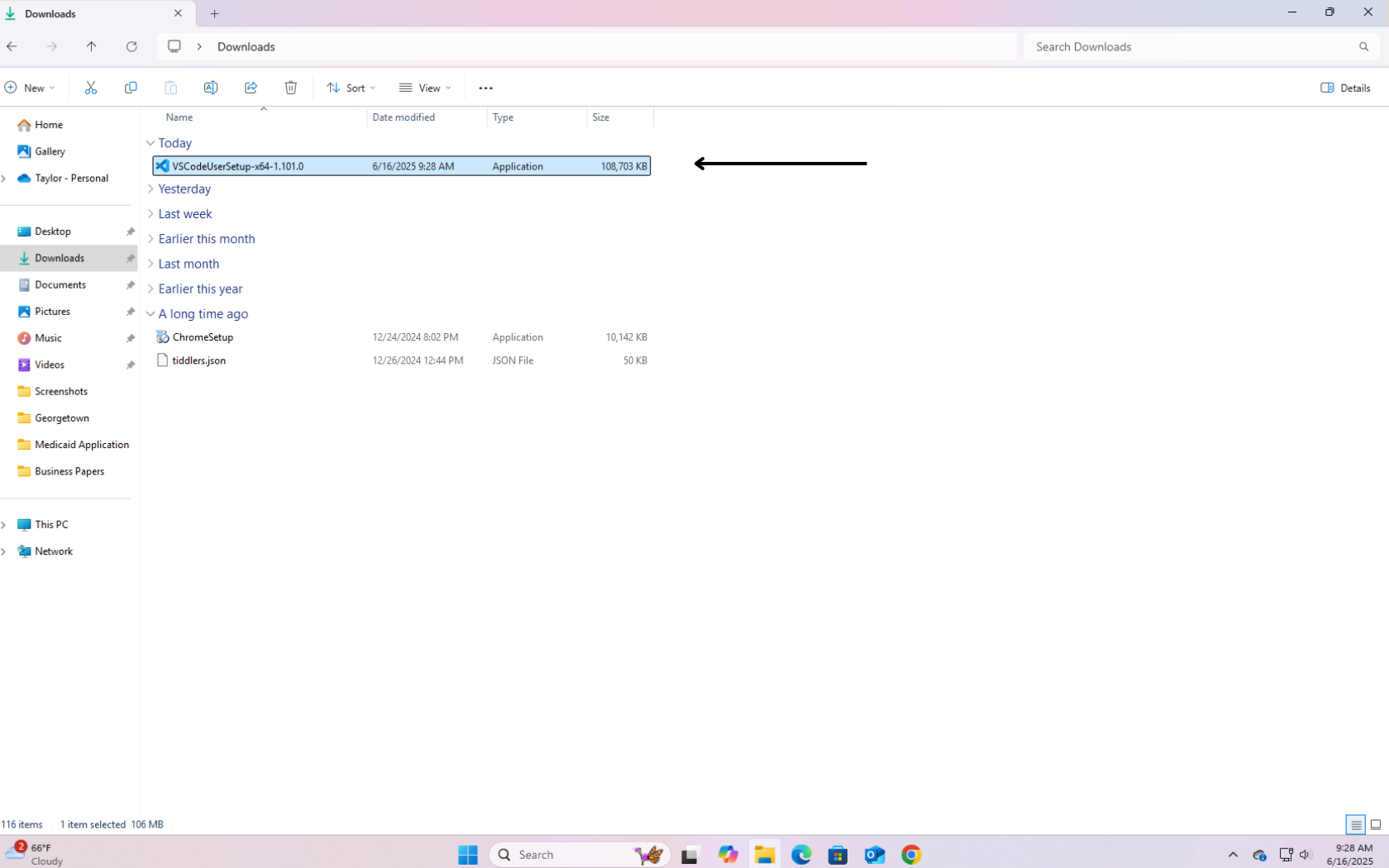This screenshot has width=1389, height=868.
Task: Refresh the Downloads folder view
Action: (x=131, y=46)
